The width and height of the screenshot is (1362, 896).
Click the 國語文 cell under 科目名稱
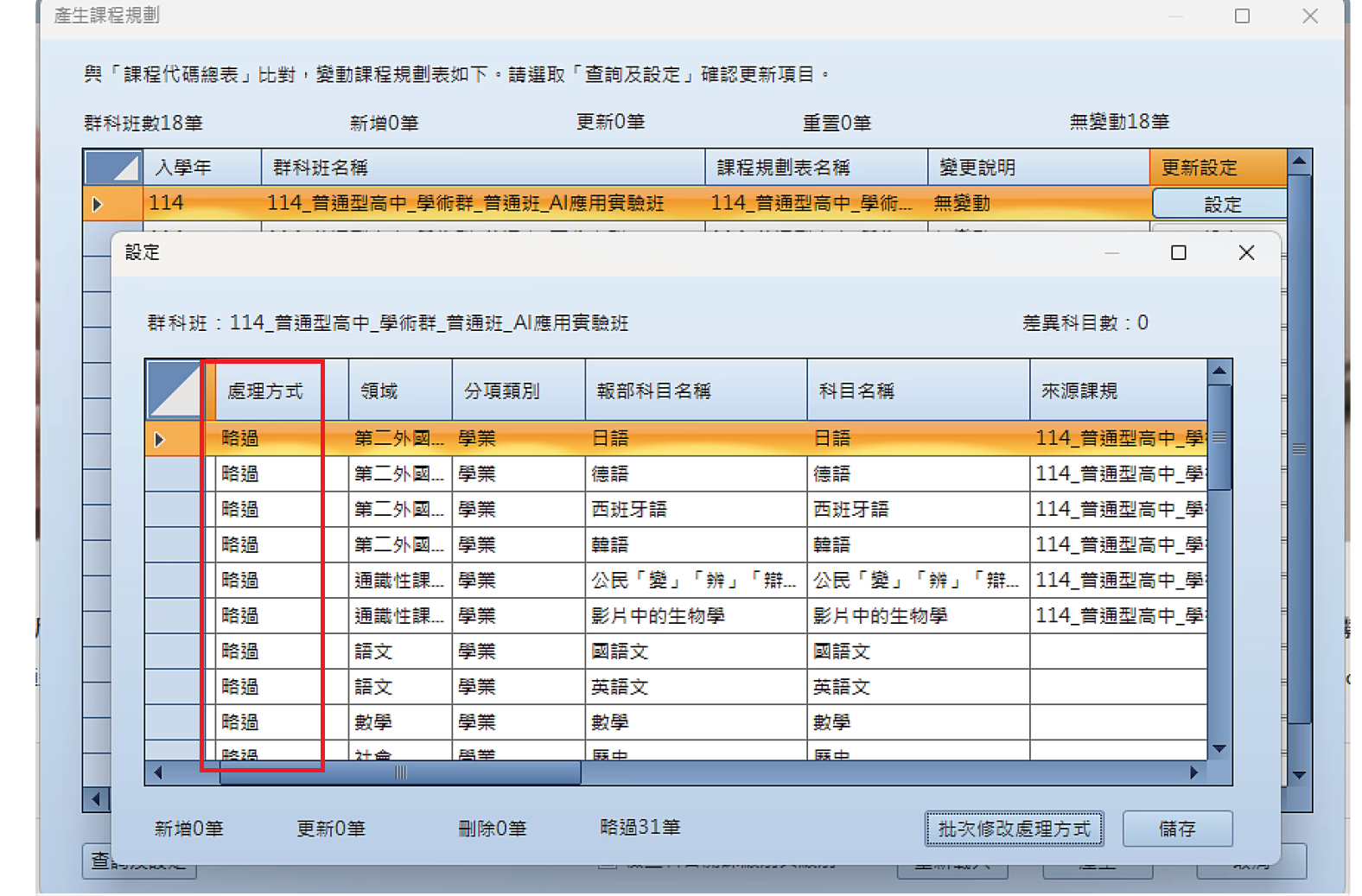[x=918, y=651]
